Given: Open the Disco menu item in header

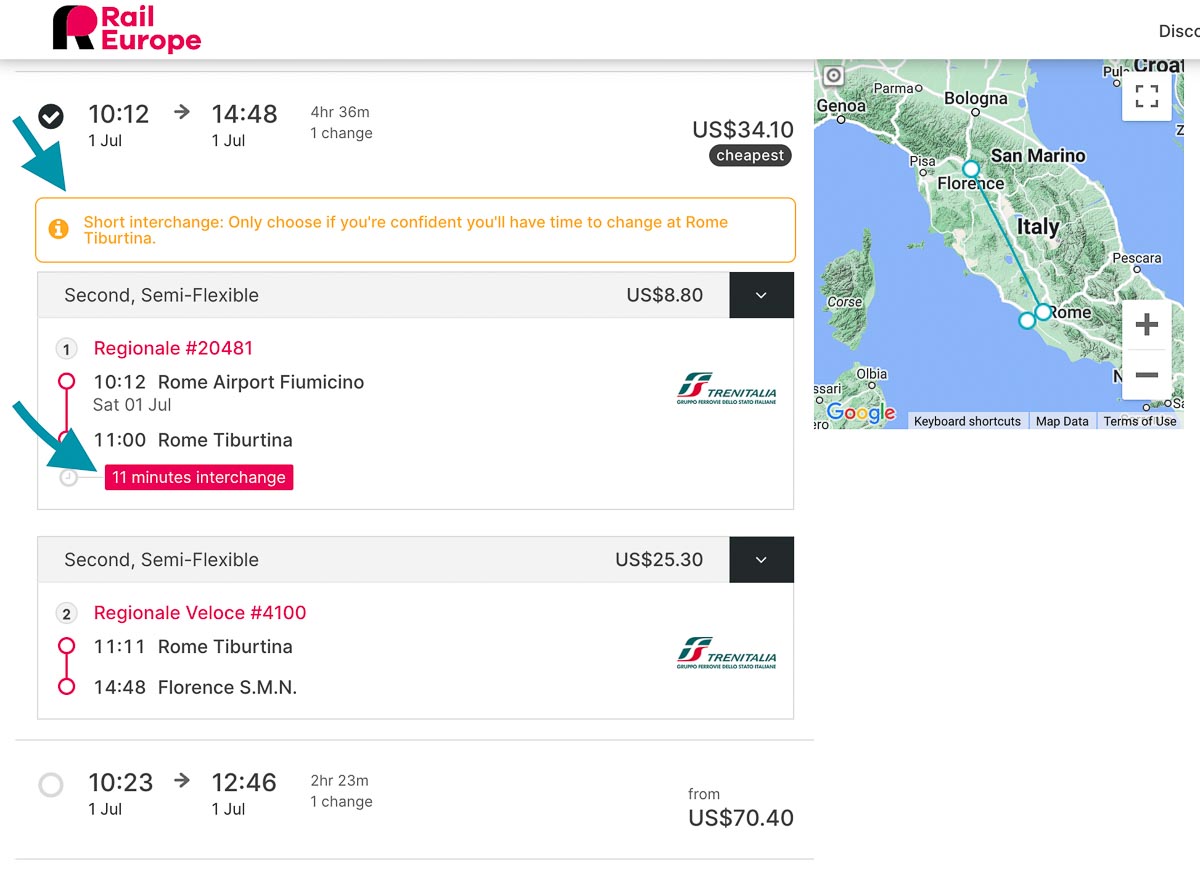Looking at the screenshot, I should click(x=1179, y=31).
